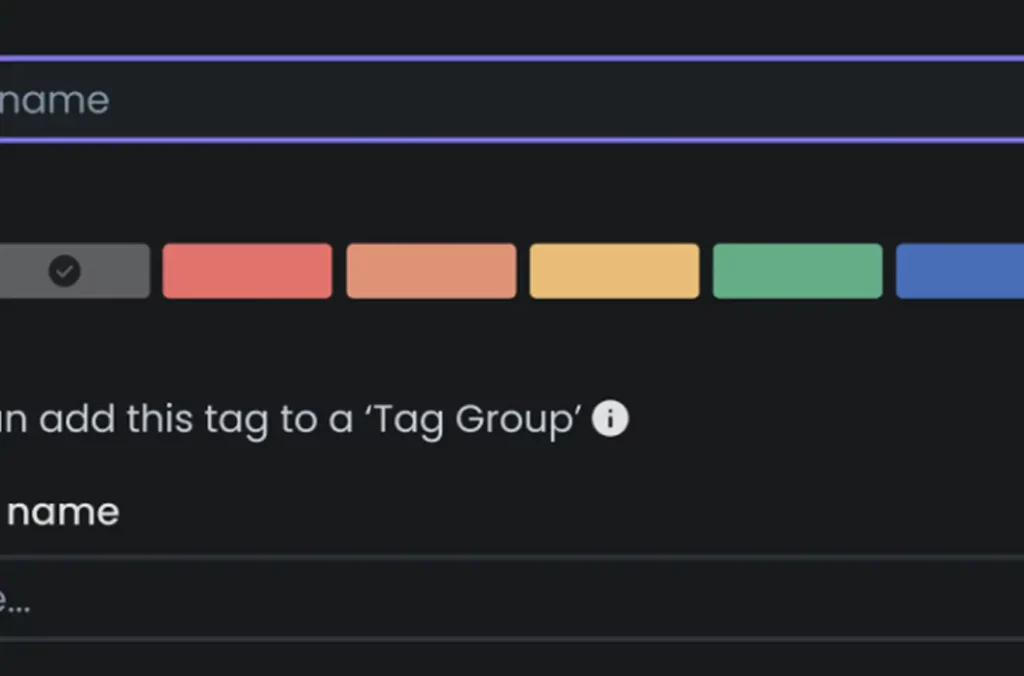
Task: Select the swatch between yellow and blue
Action: [x=797, y=271]
